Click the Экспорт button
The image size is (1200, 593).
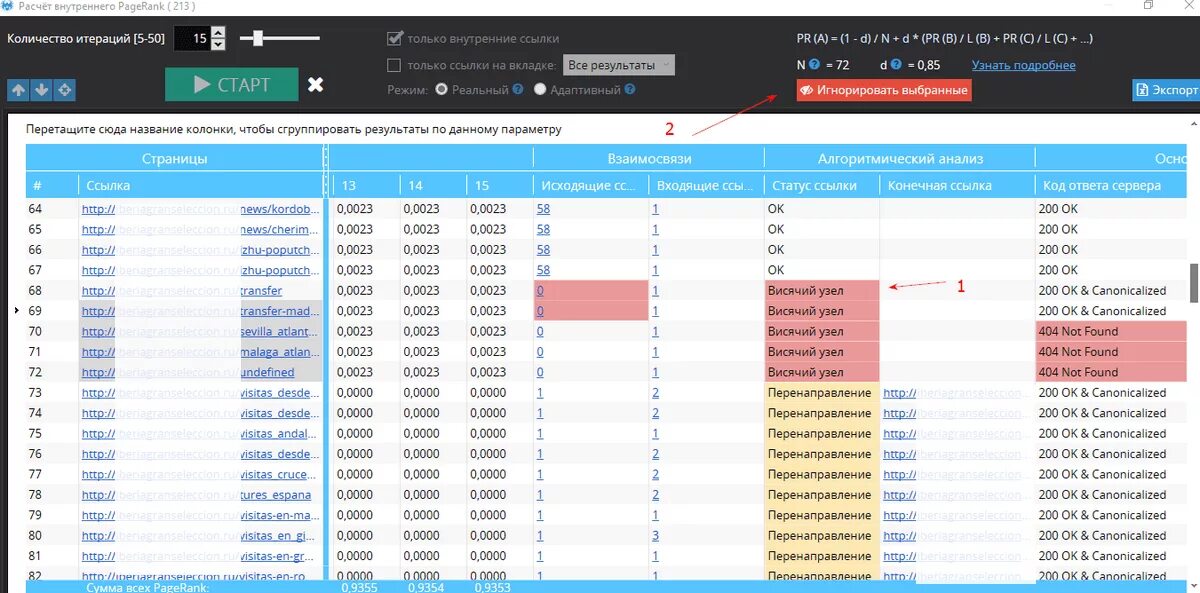point(1166,90)
